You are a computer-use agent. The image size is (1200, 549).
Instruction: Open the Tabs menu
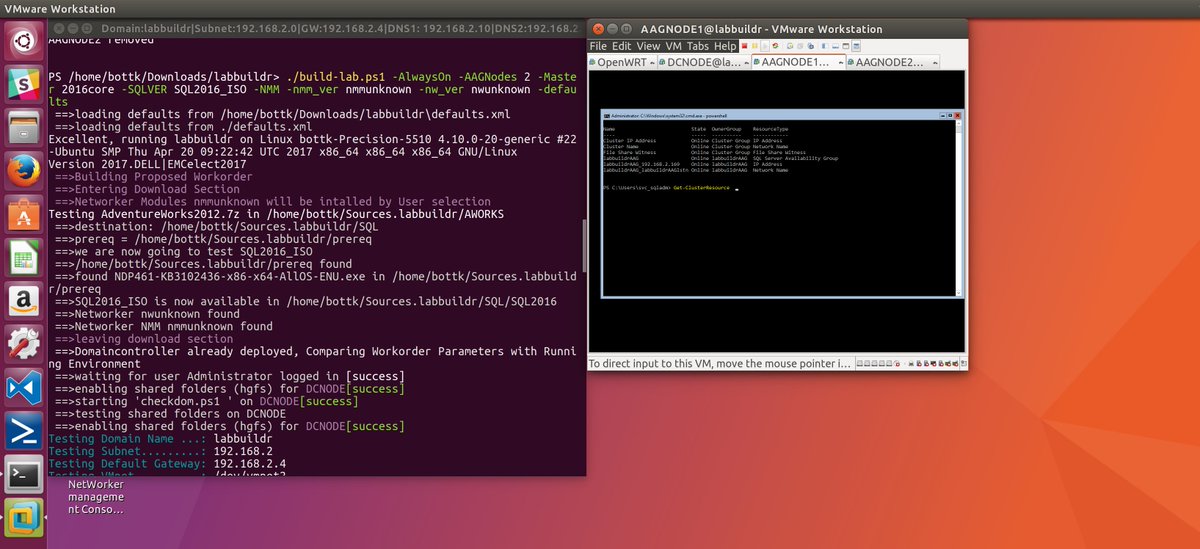click(x=698, y=46)
